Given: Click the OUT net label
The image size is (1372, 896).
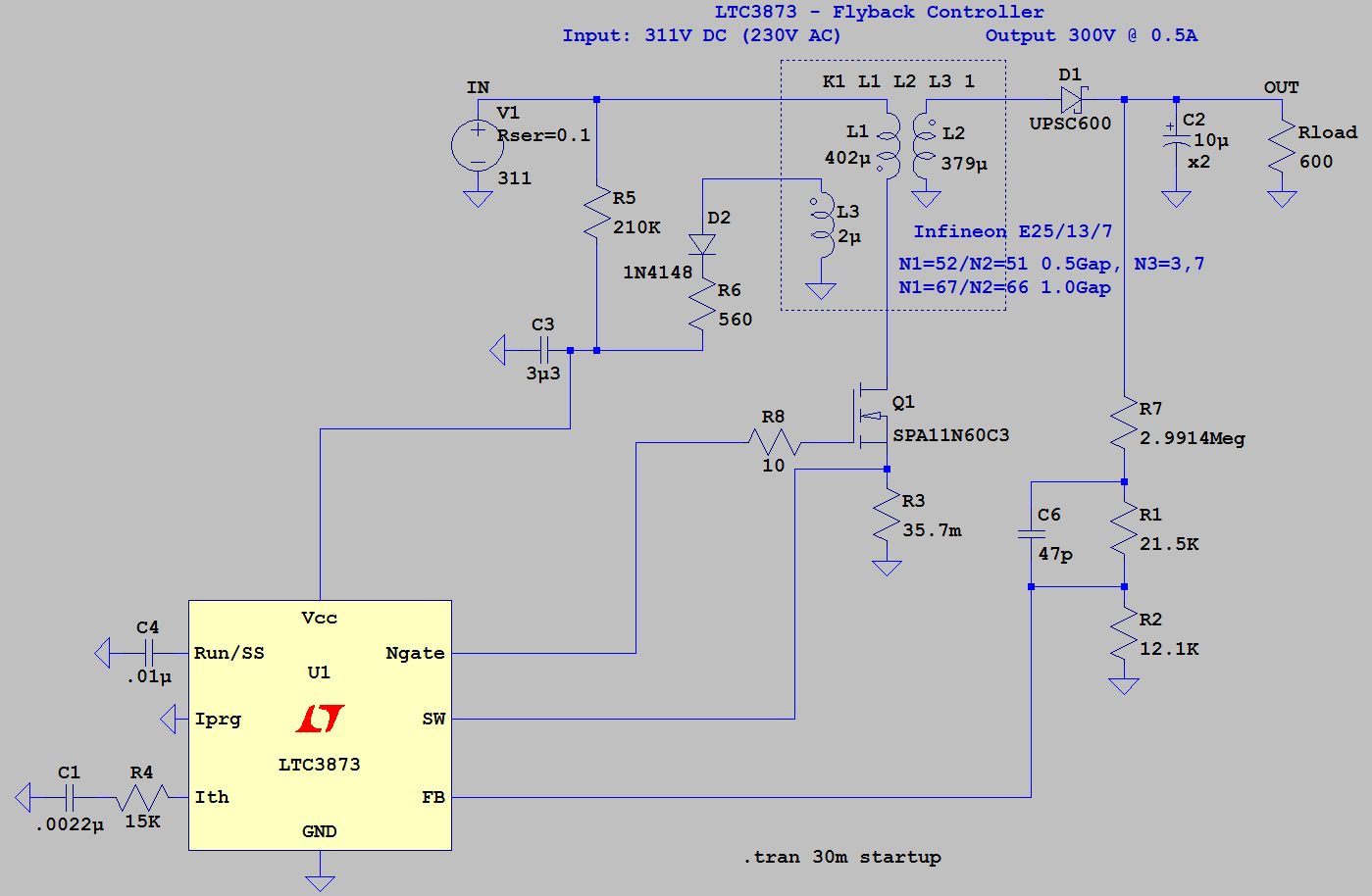Looking at the screenshot, I should pyautogui.click(x=1281, y=87).
